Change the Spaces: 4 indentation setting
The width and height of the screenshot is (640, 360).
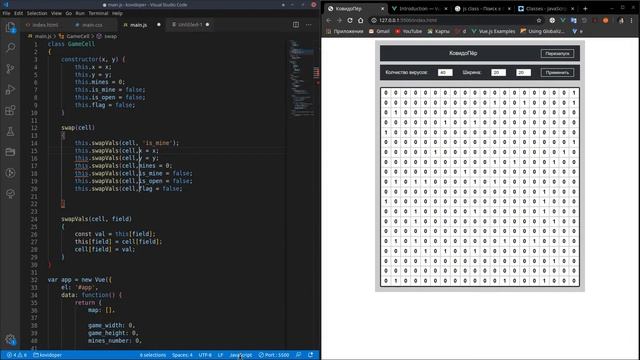182,355
